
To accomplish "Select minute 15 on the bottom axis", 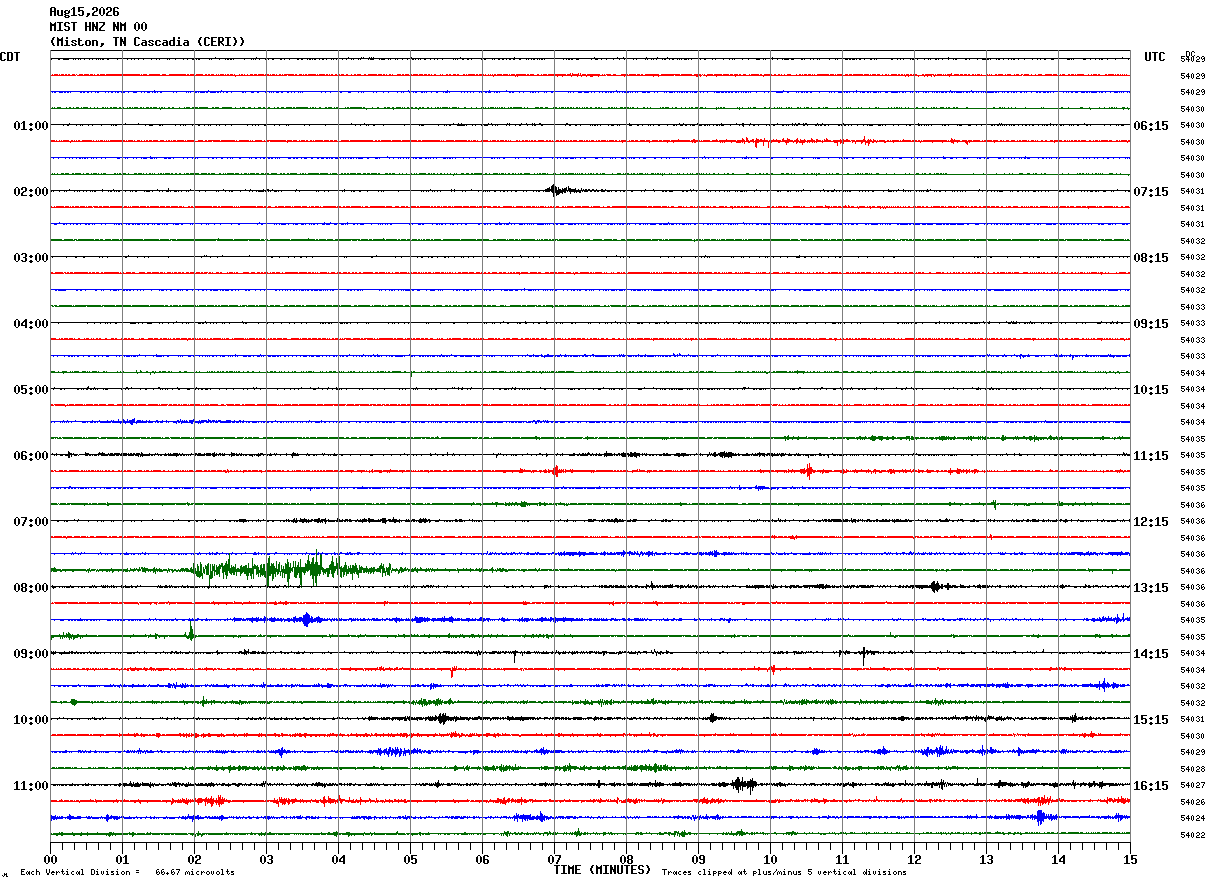I will [x=1130, y=858].
